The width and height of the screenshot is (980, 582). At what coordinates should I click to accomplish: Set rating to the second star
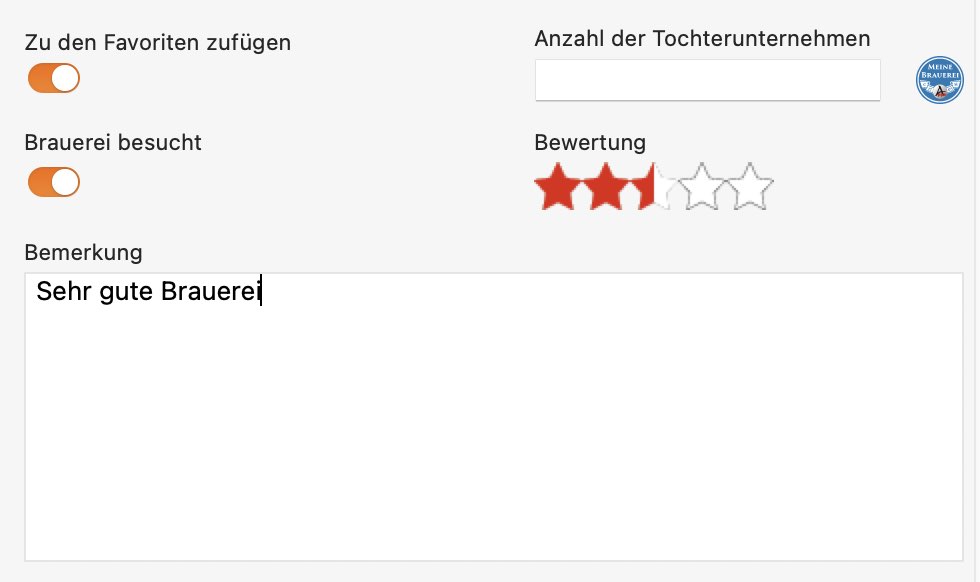606,186
